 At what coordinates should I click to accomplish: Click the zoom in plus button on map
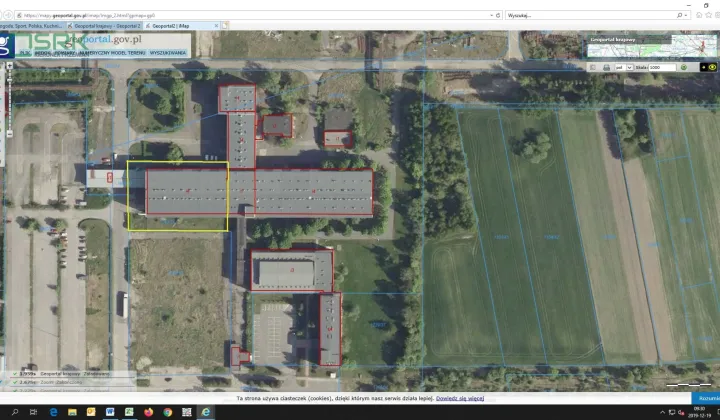click(x=9, y=66)
